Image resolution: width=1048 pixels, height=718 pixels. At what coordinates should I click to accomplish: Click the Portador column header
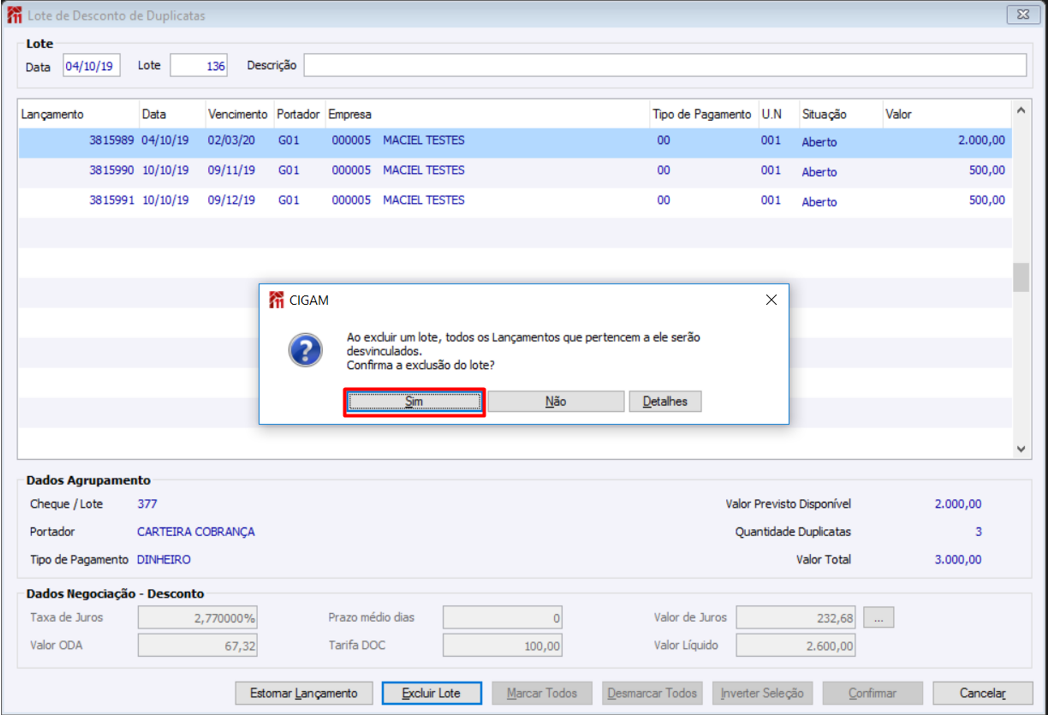coord(298,114)
